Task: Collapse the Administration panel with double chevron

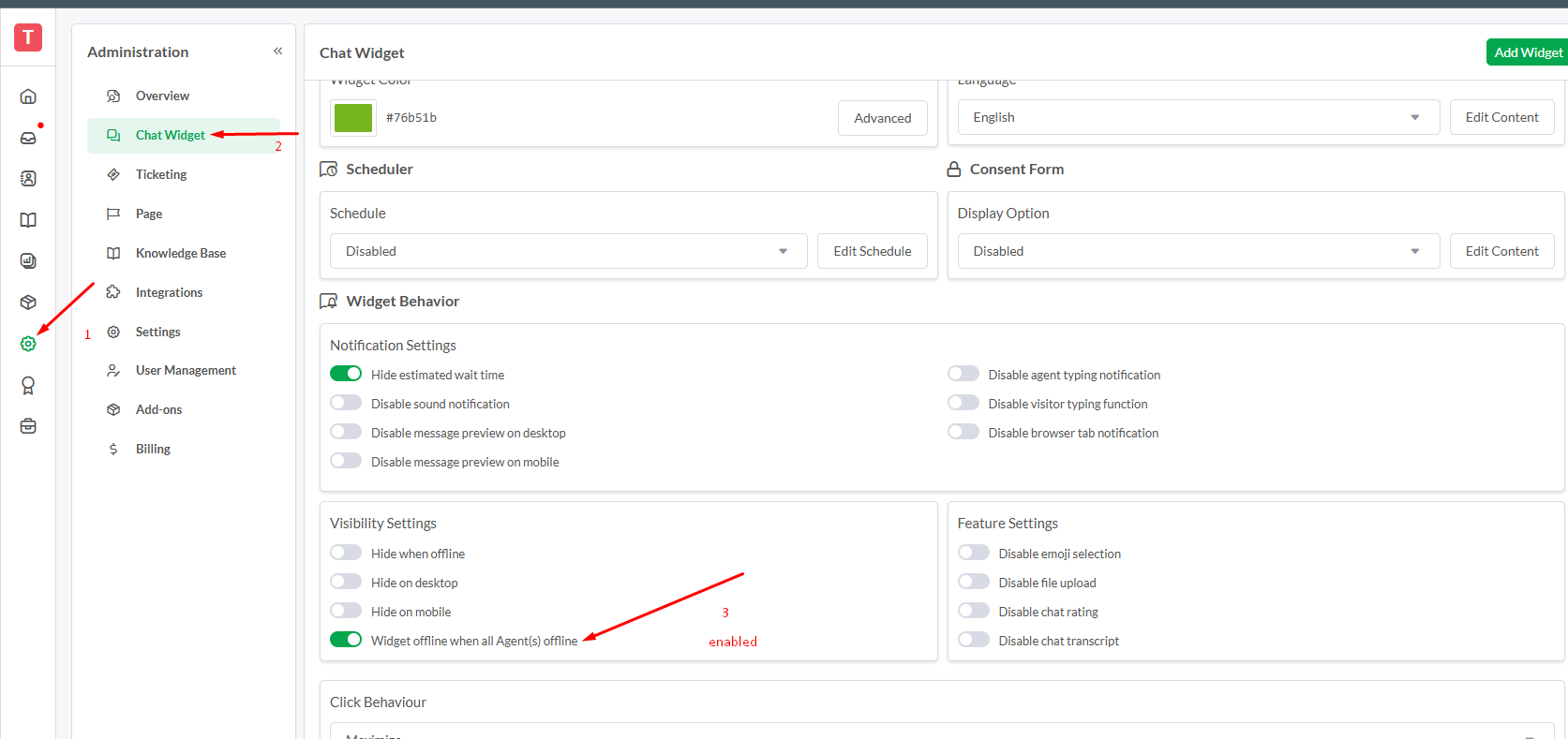Action: [x=277, y=52]
